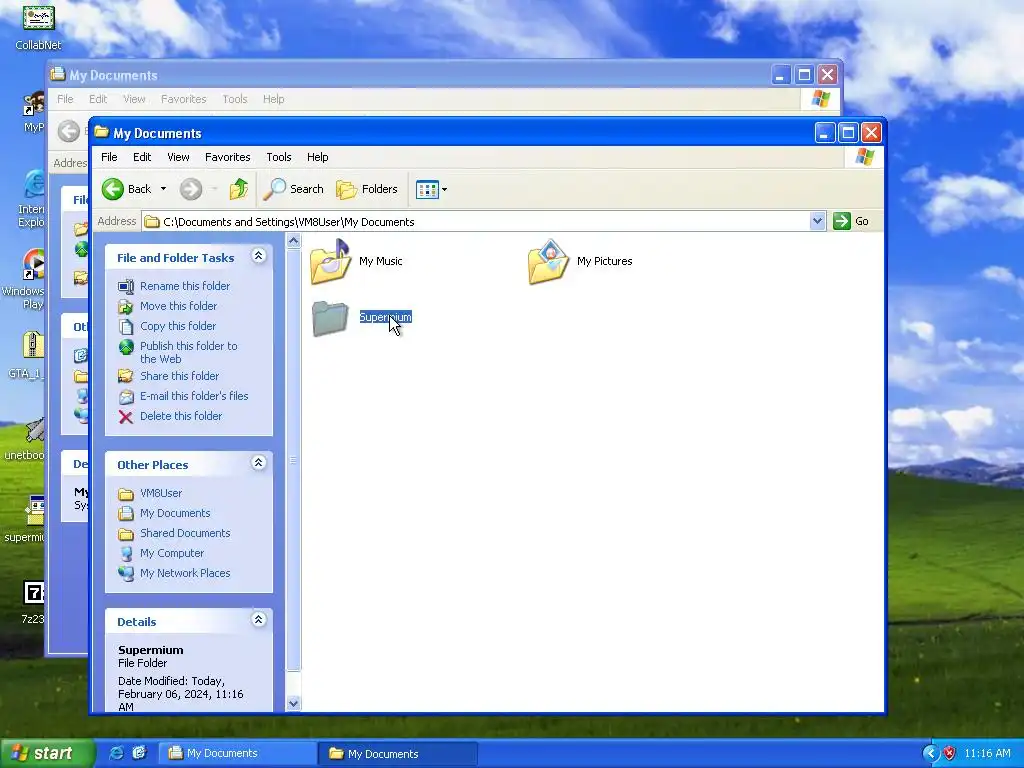Image resolution: width=1024 pixels, height=768 pixels.
Task: Open the View menu in front window
Action: pyautogui.click(x=178, y=157)
